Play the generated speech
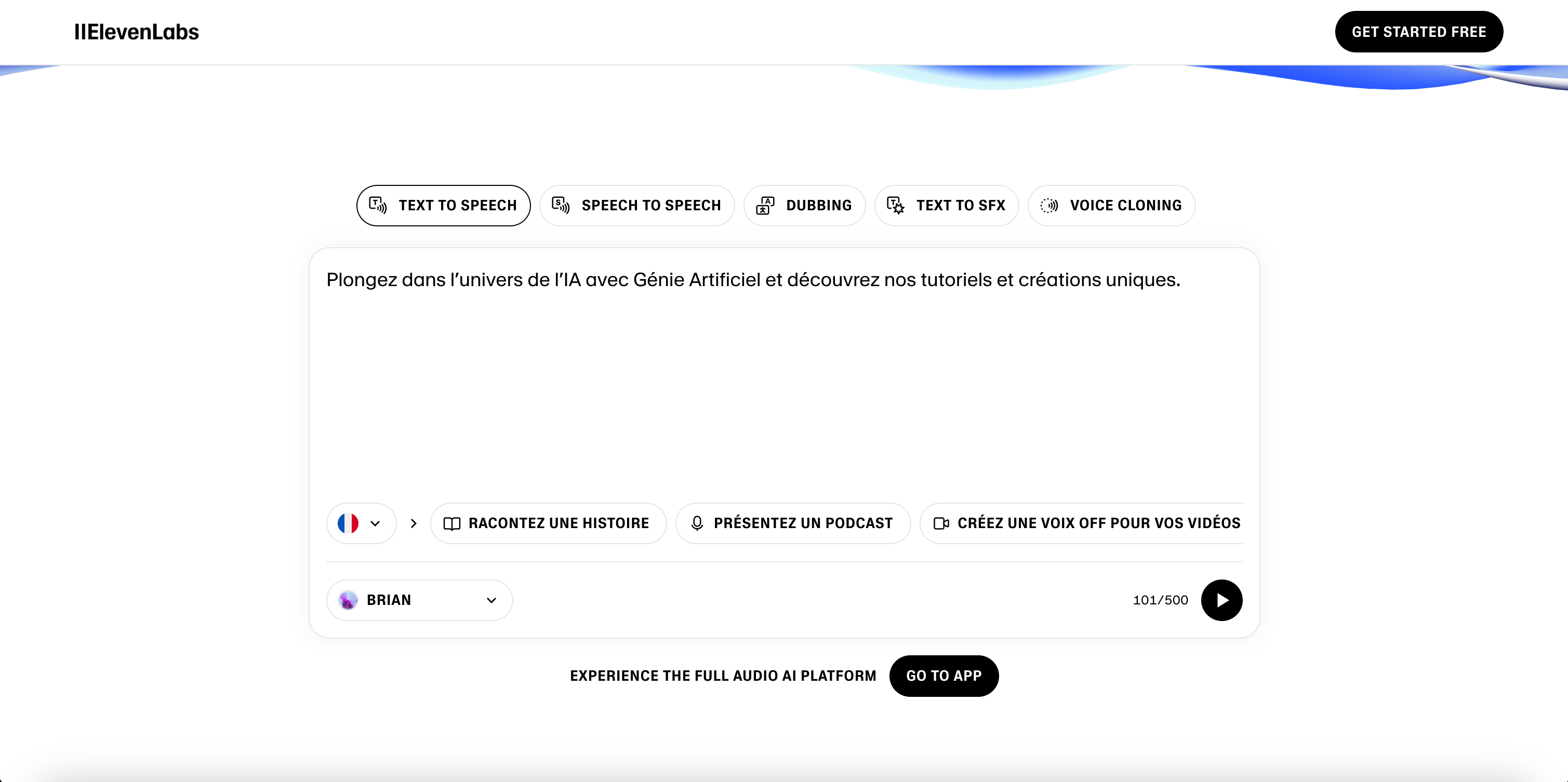Viewport: 1568px width, 782px height. coord(1221,600)
